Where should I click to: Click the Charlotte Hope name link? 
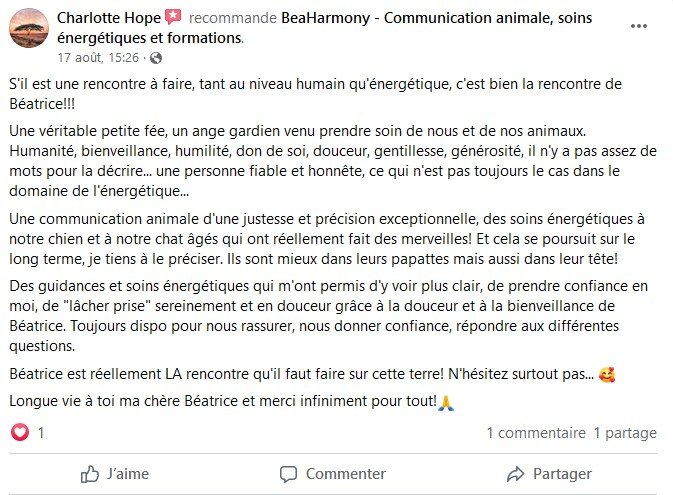[x=109, y=18]
